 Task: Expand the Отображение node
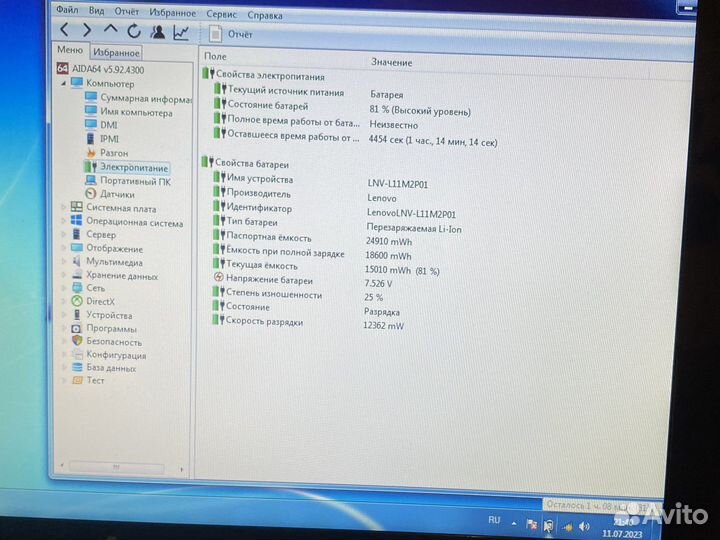click(63, 248)
